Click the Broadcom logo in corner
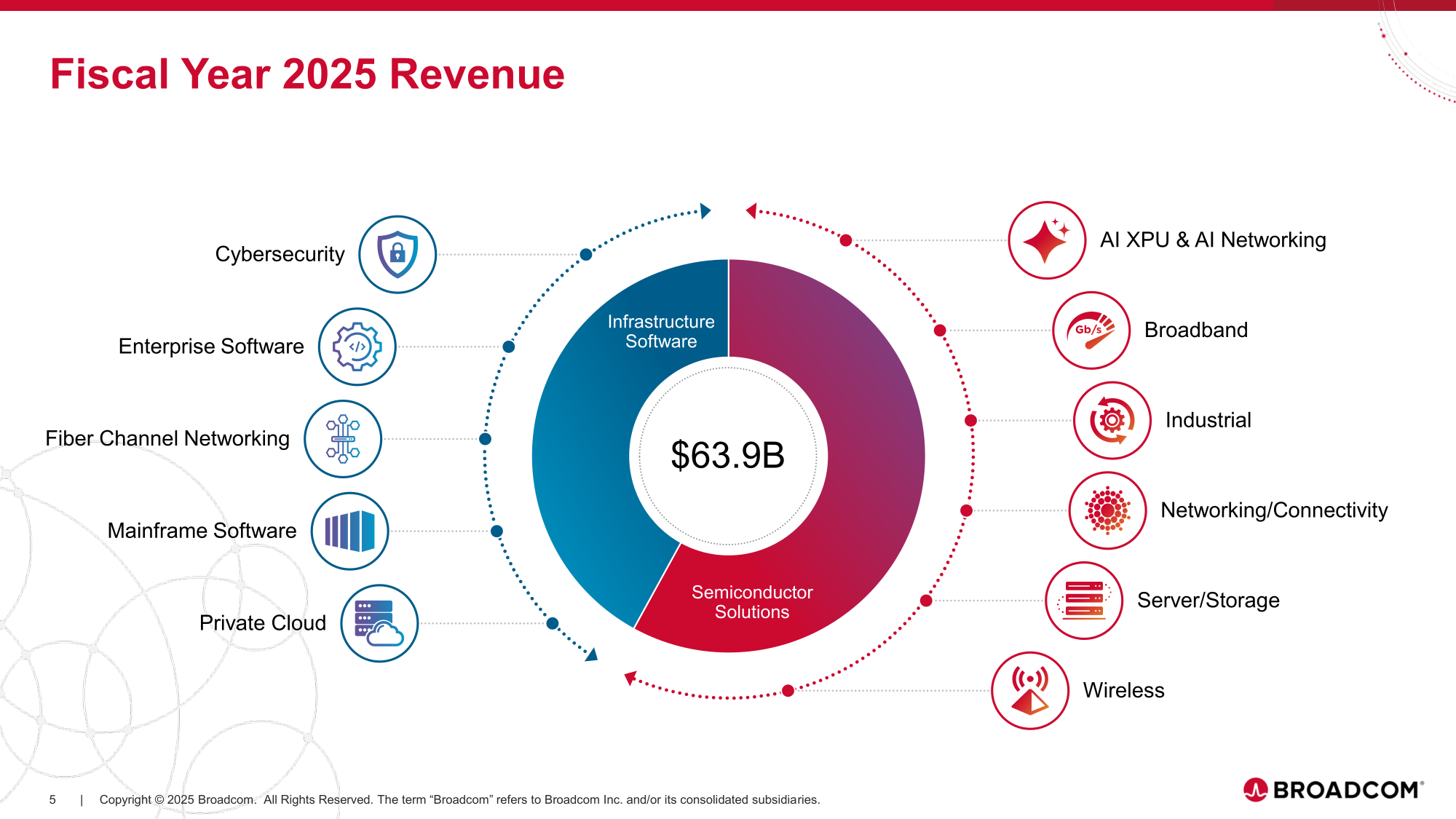The height and width of the screenshot is (819, 1456). tap(1333, 790)
